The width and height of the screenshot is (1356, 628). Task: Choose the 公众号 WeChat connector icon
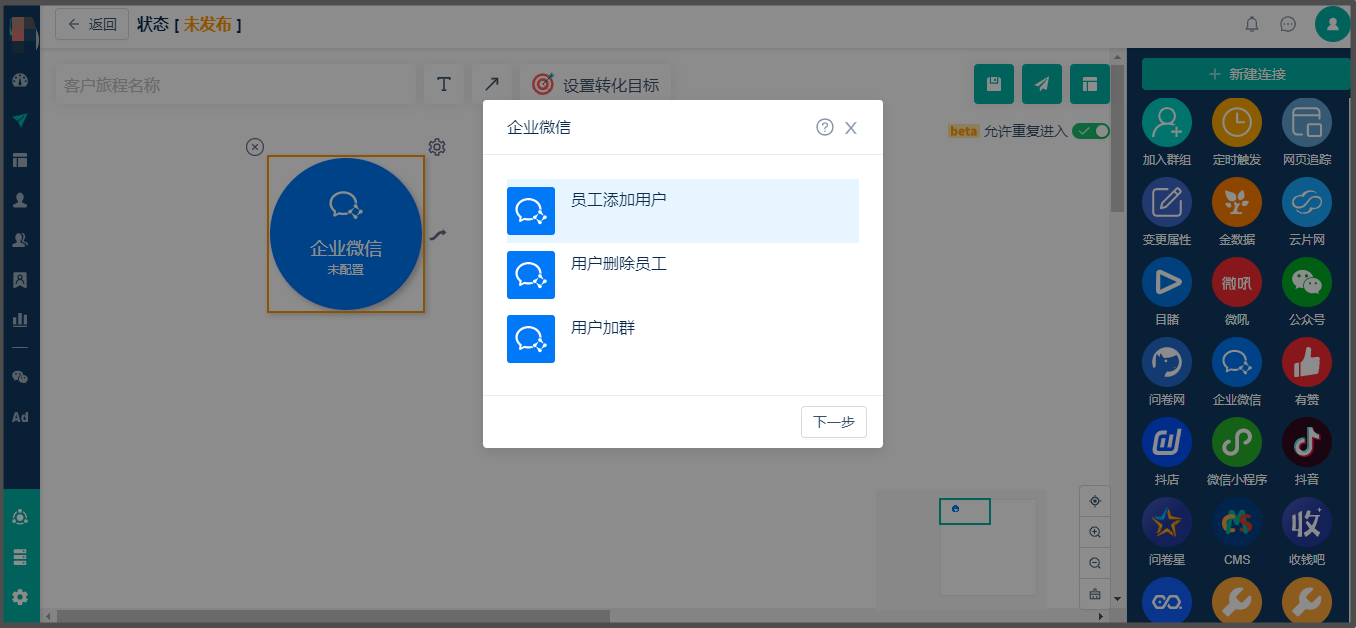point(1307,283)
